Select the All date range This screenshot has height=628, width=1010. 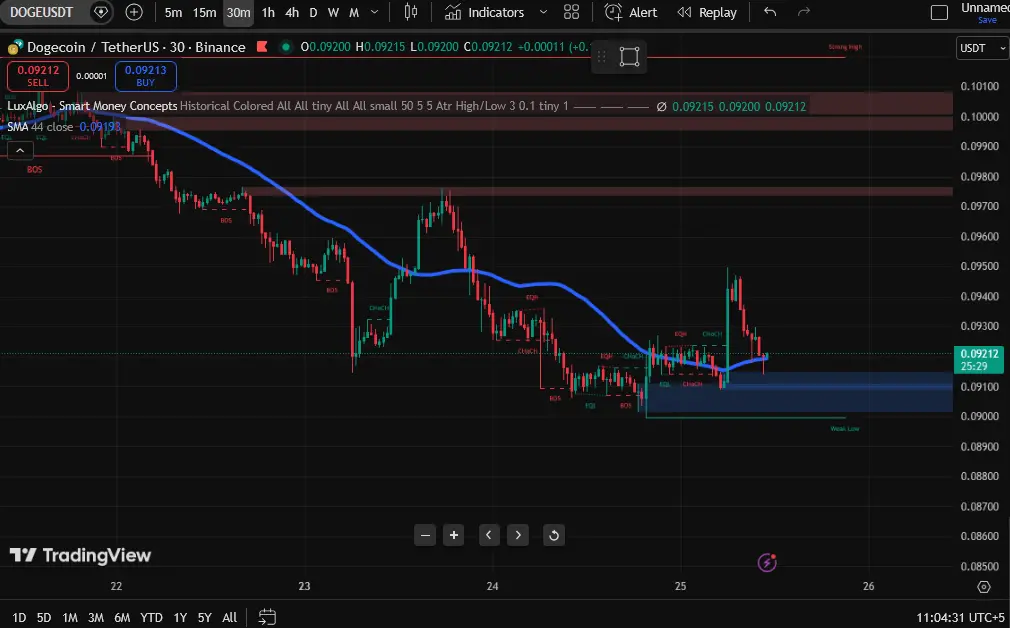point(229,617)
